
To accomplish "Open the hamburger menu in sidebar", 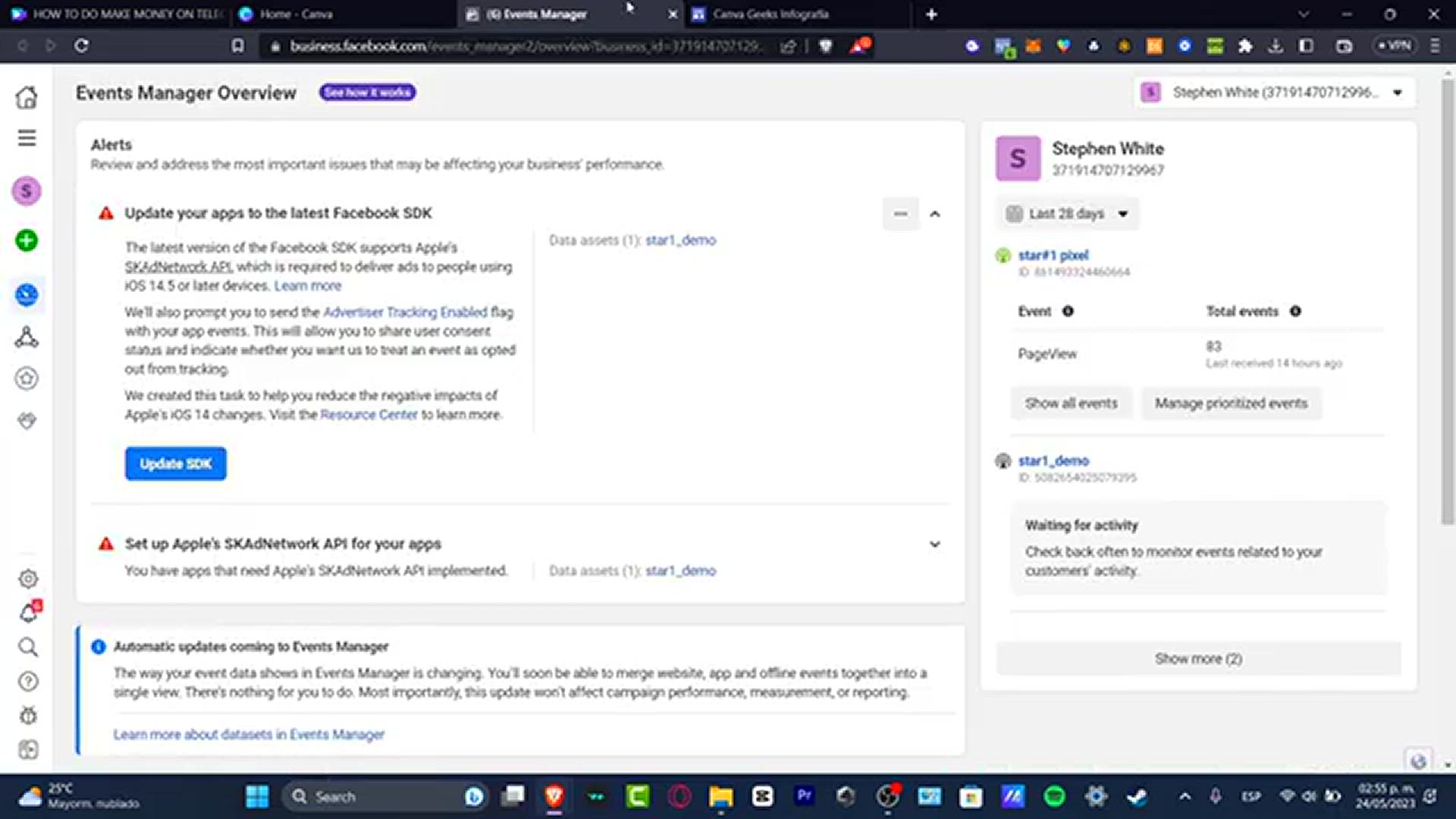I will (x=27, y=138).
